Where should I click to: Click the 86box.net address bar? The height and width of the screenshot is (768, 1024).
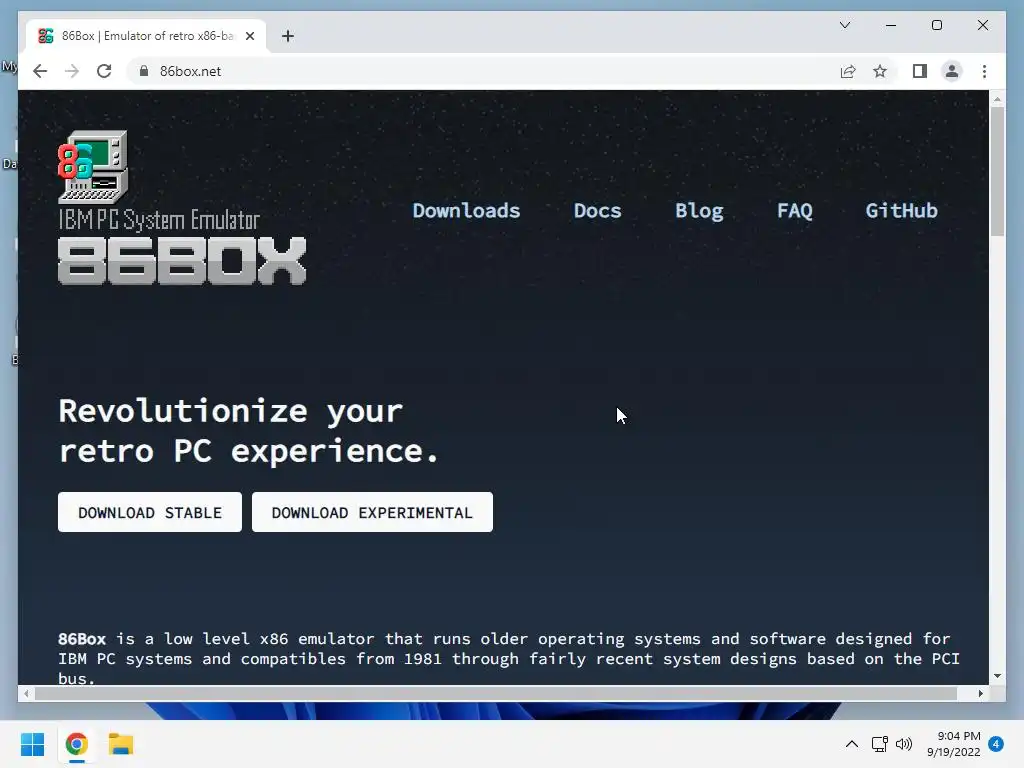click(x=483, y=71)
